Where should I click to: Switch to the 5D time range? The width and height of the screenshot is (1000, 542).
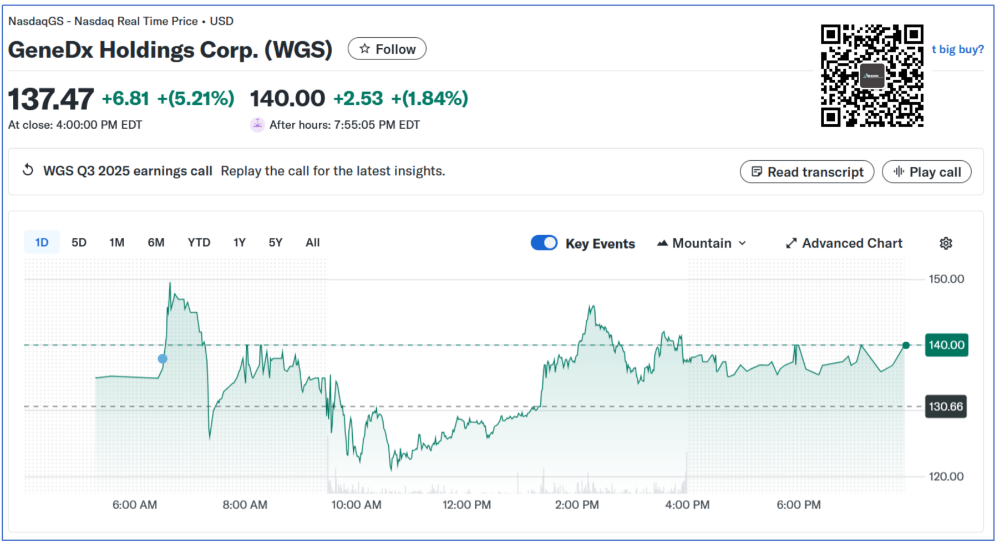click(79, 242)
